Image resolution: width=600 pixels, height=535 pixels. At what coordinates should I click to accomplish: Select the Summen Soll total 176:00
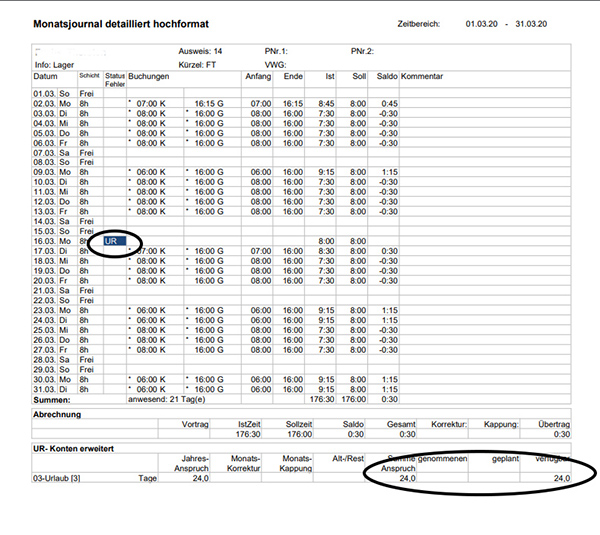point(354,399)
